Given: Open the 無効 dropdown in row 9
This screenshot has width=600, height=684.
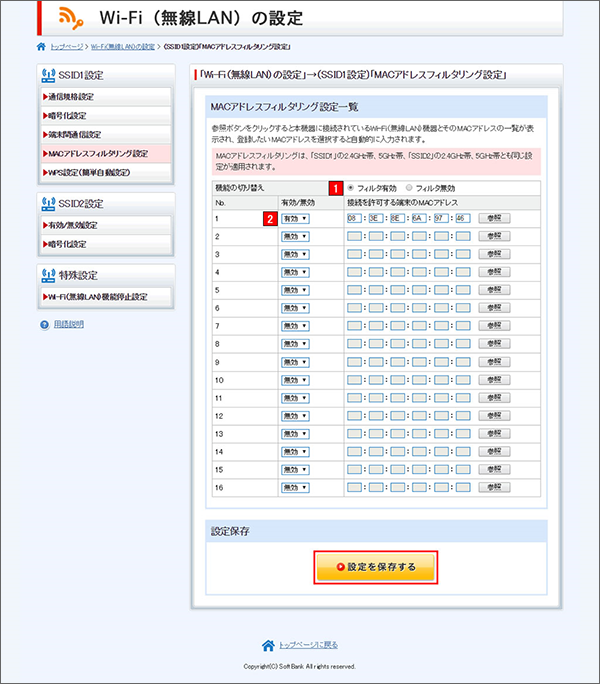Looking at the screenshot, I should point(295,362).
